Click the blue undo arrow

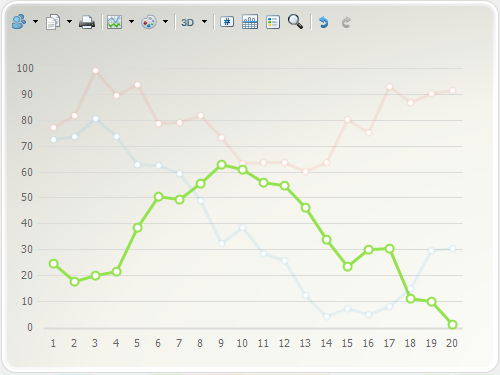pyautogui.click(x=323, y=22)
